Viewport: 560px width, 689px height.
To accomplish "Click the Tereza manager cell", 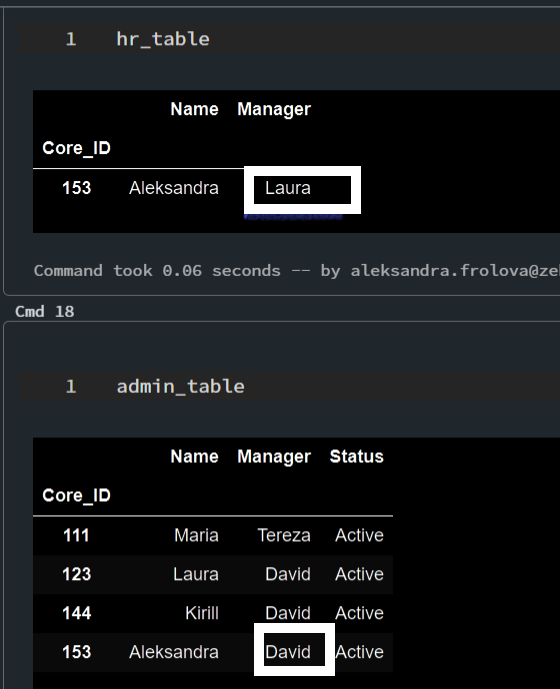I will (x=284, y=535).
